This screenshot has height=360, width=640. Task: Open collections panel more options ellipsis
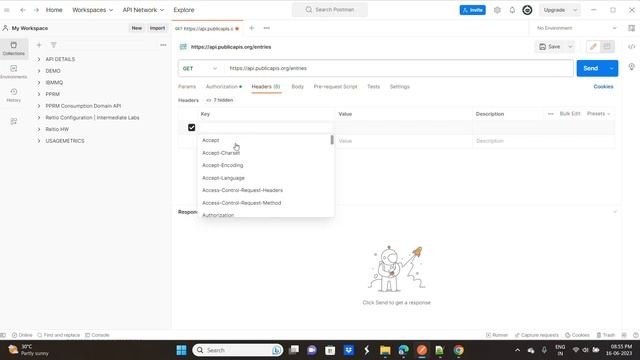click(x=163, y=45)
